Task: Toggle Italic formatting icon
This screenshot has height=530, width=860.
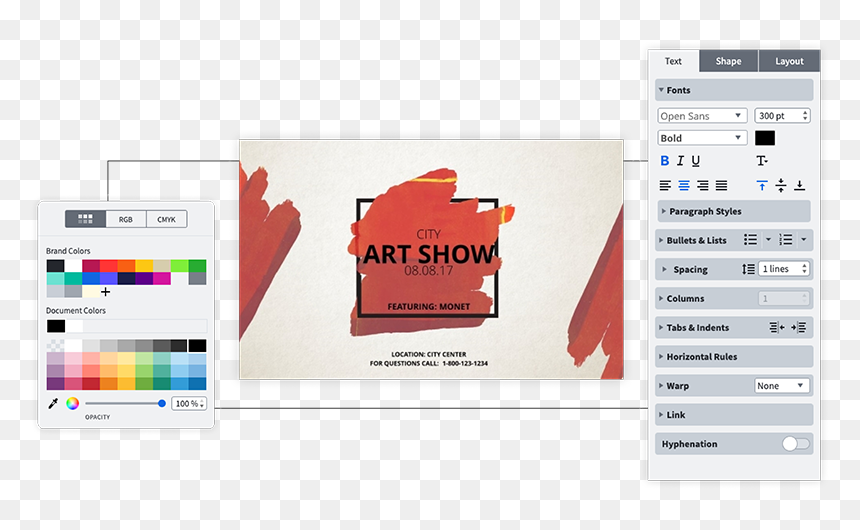Action: [x=680, y=161]
